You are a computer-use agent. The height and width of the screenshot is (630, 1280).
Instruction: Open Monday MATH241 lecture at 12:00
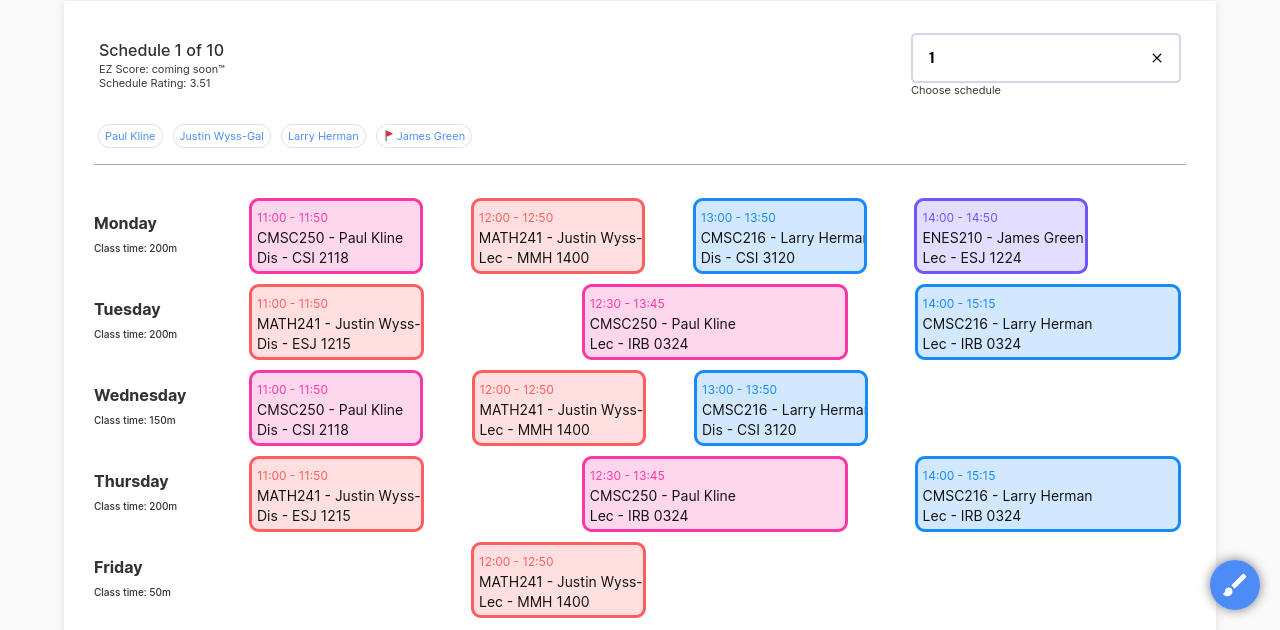point(558,236)
